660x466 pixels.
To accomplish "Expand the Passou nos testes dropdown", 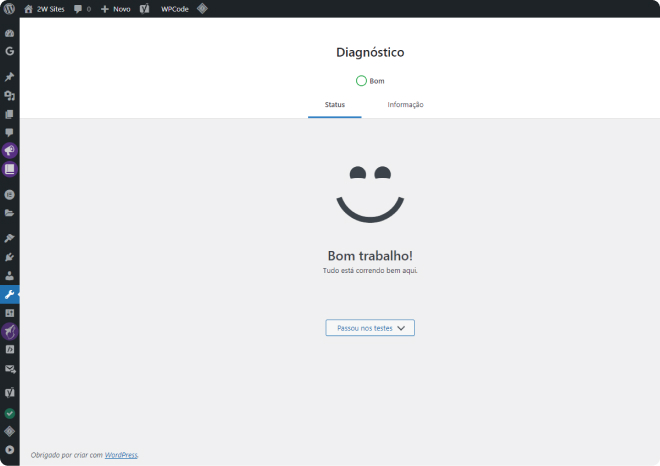I will click(370, 328).
